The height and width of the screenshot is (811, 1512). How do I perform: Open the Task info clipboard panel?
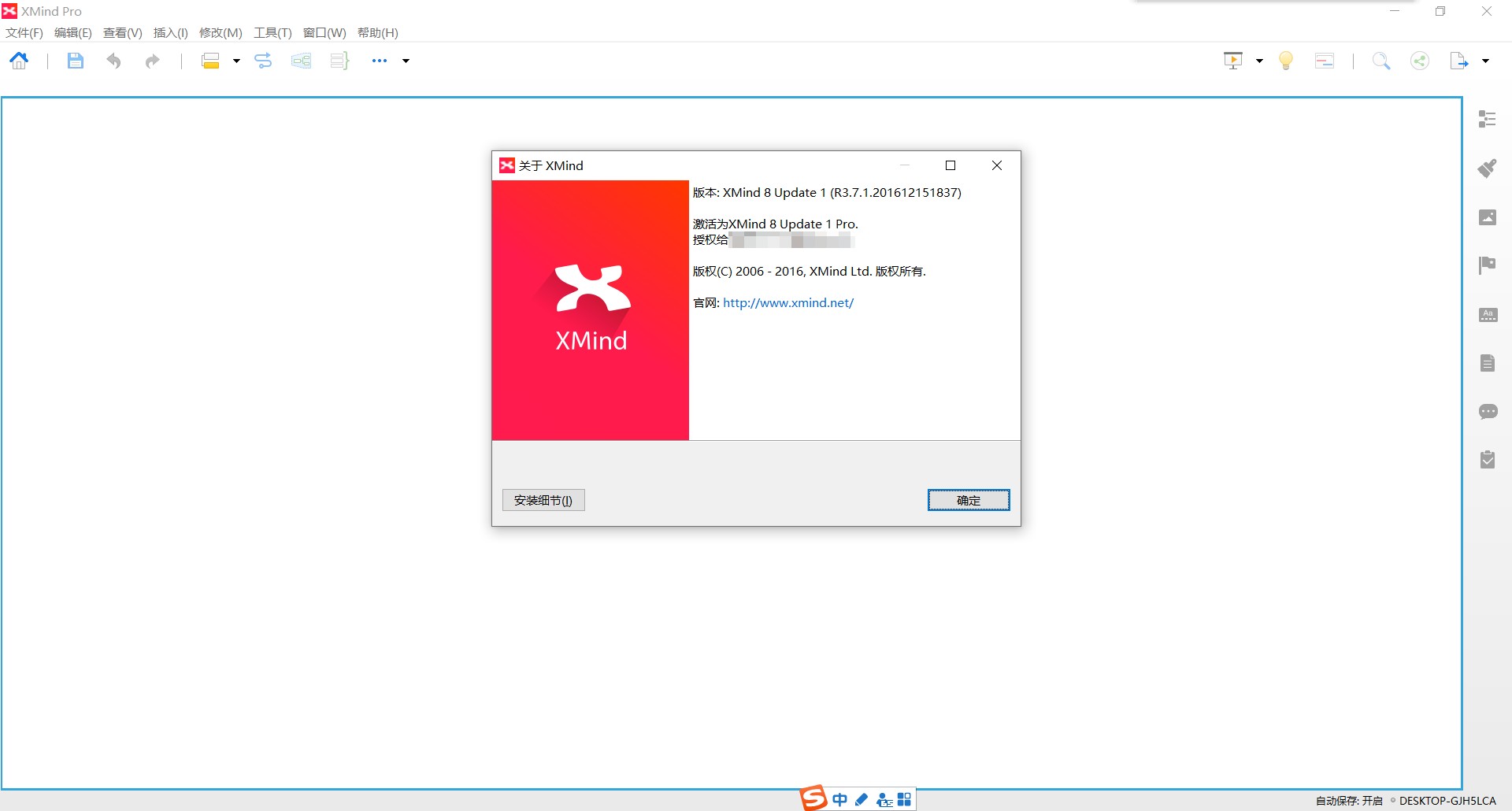click(1487, 460)
